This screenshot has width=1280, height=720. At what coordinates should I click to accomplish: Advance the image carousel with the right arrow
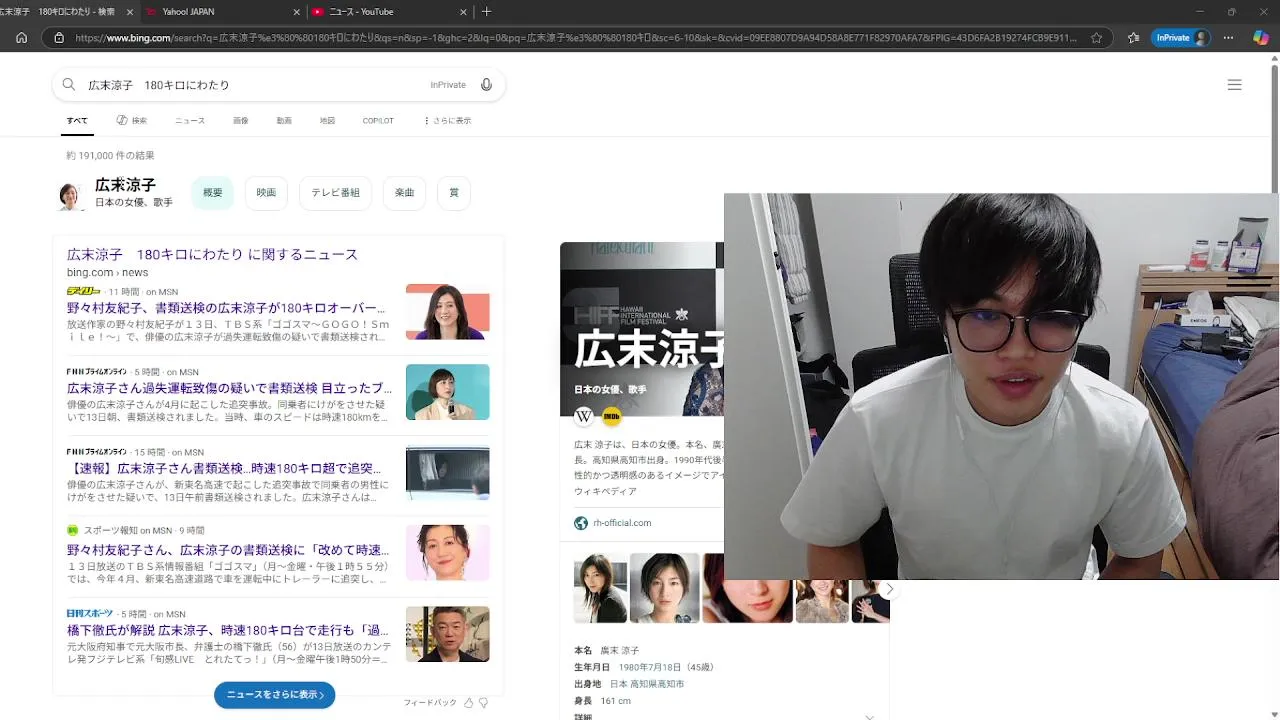pos(889,589)
